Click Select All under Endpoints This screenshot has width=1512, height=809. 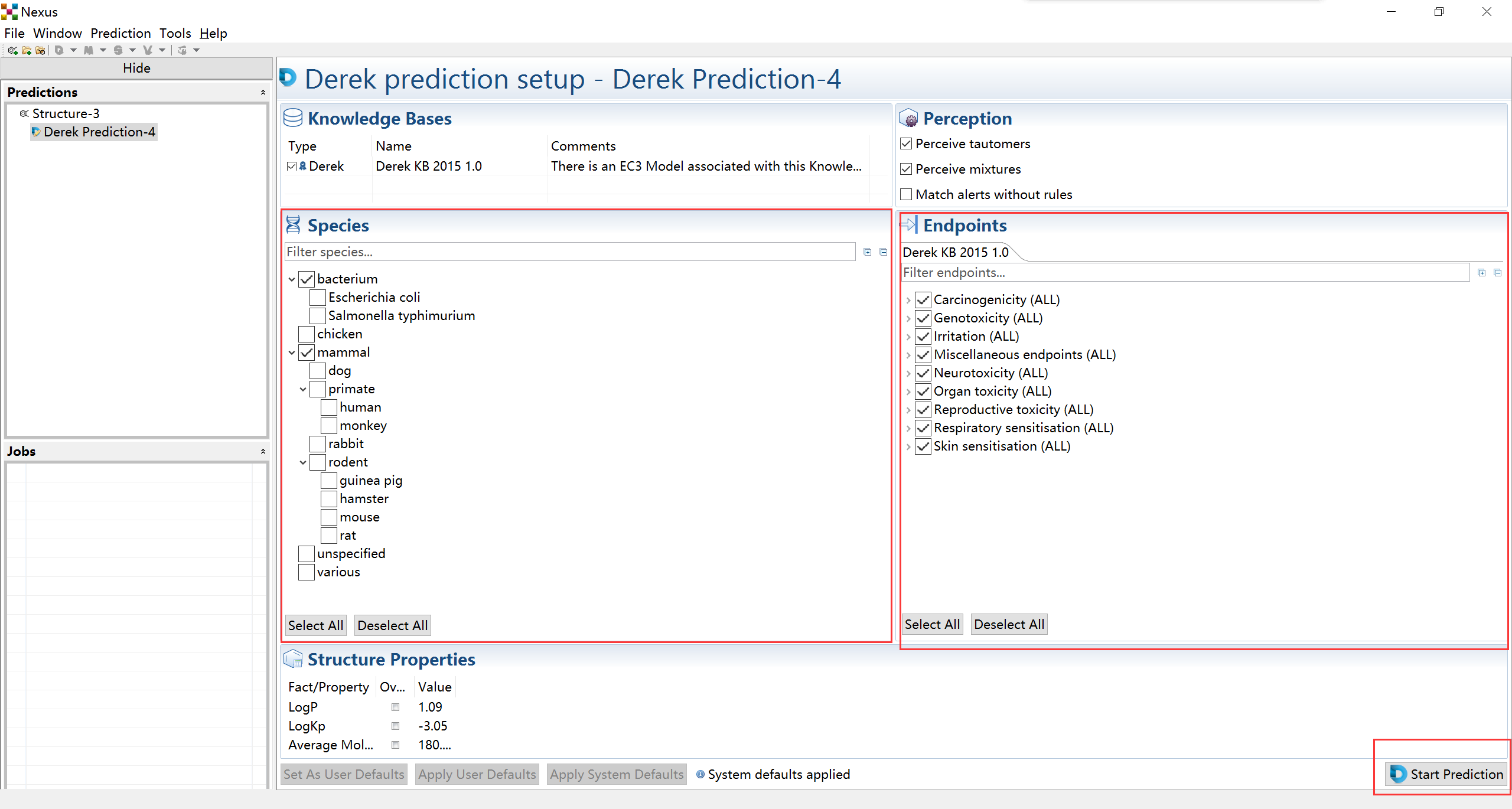[932, 624]
